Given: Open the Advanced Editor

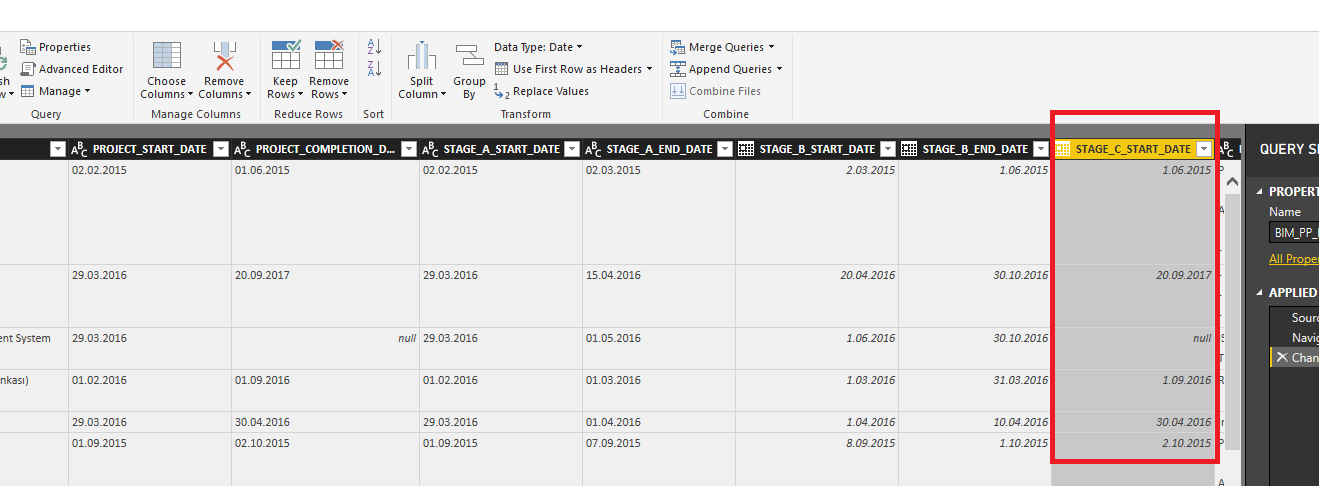Looking at the screenshot, I should (x=72, y=69).
